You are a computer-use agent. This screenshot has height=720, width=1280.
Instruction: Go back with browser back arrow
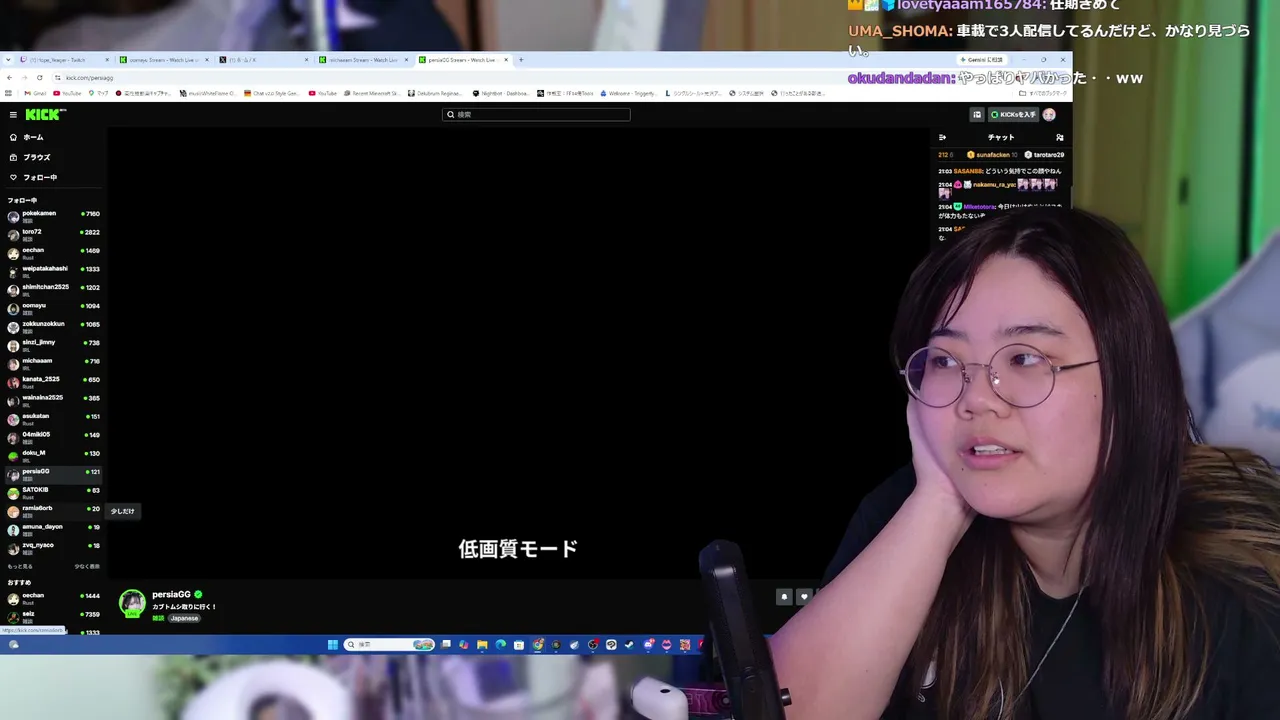(10, 77)
